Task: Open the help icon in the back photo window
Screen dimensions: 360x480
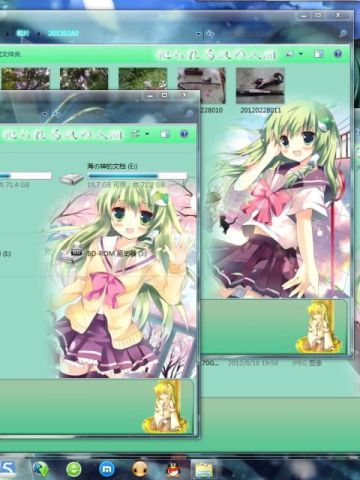Action: pos(337,54)
